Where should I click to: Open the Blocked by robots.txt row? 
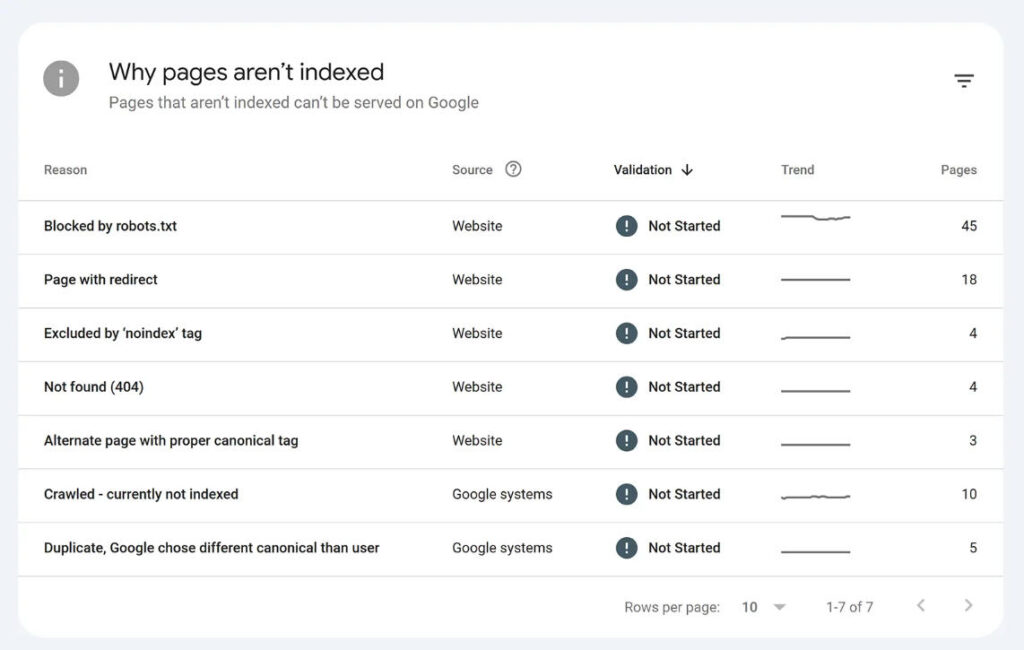point(511,227)
